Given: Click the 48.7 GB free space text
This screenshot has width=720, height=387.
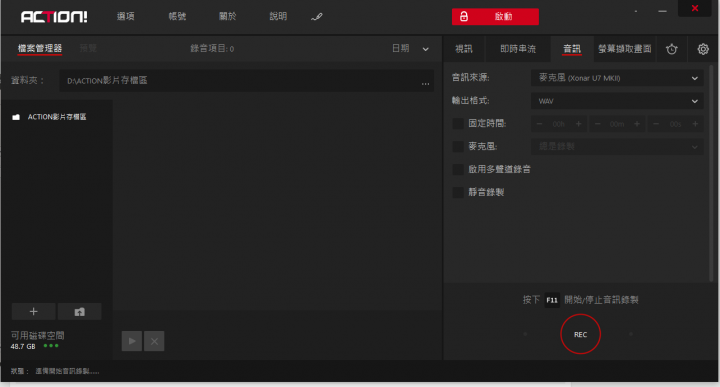Looking at the screenshot, I should point(23,347).
